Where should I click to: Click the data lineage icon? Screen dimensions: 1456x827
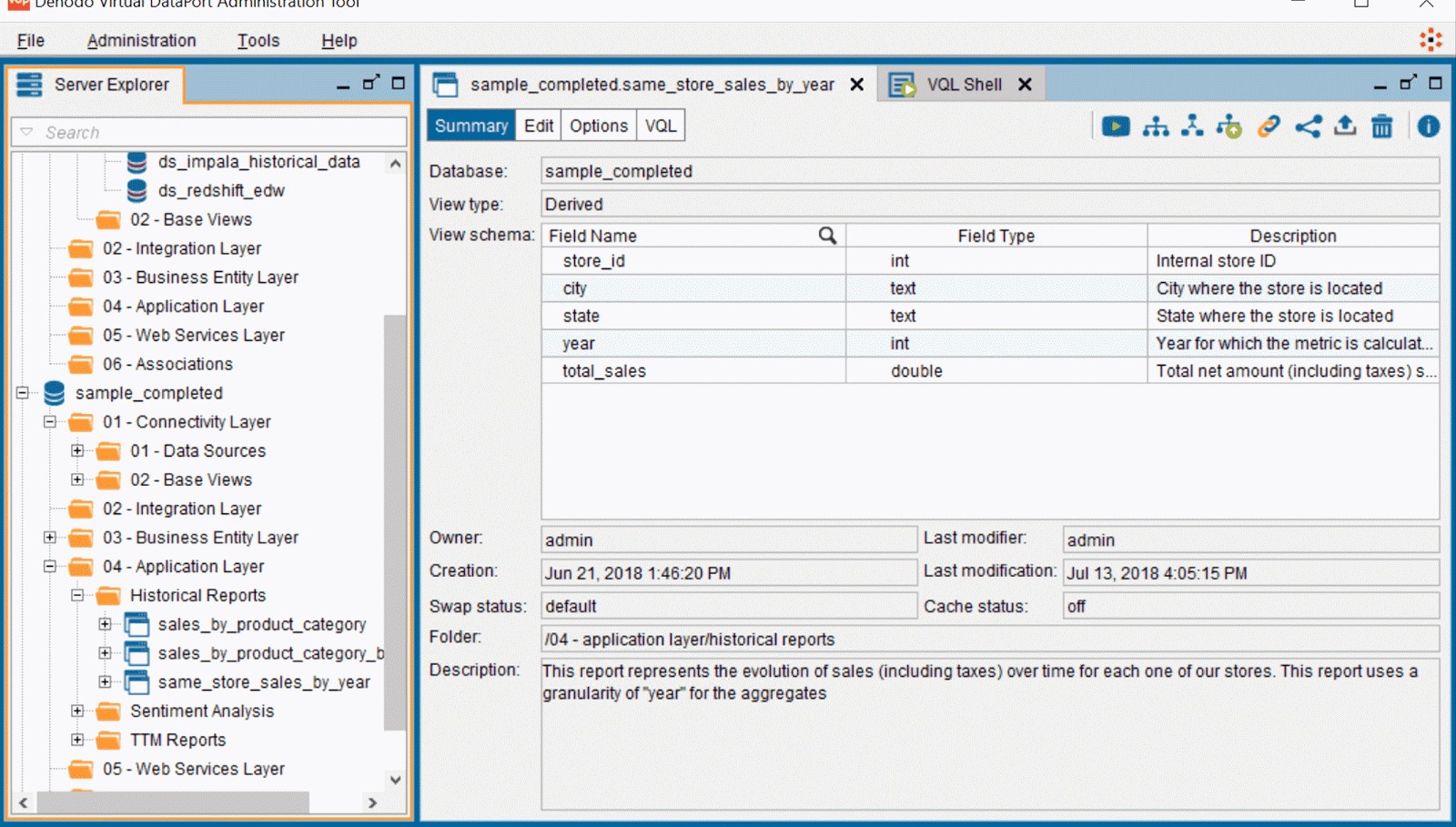1192,126
